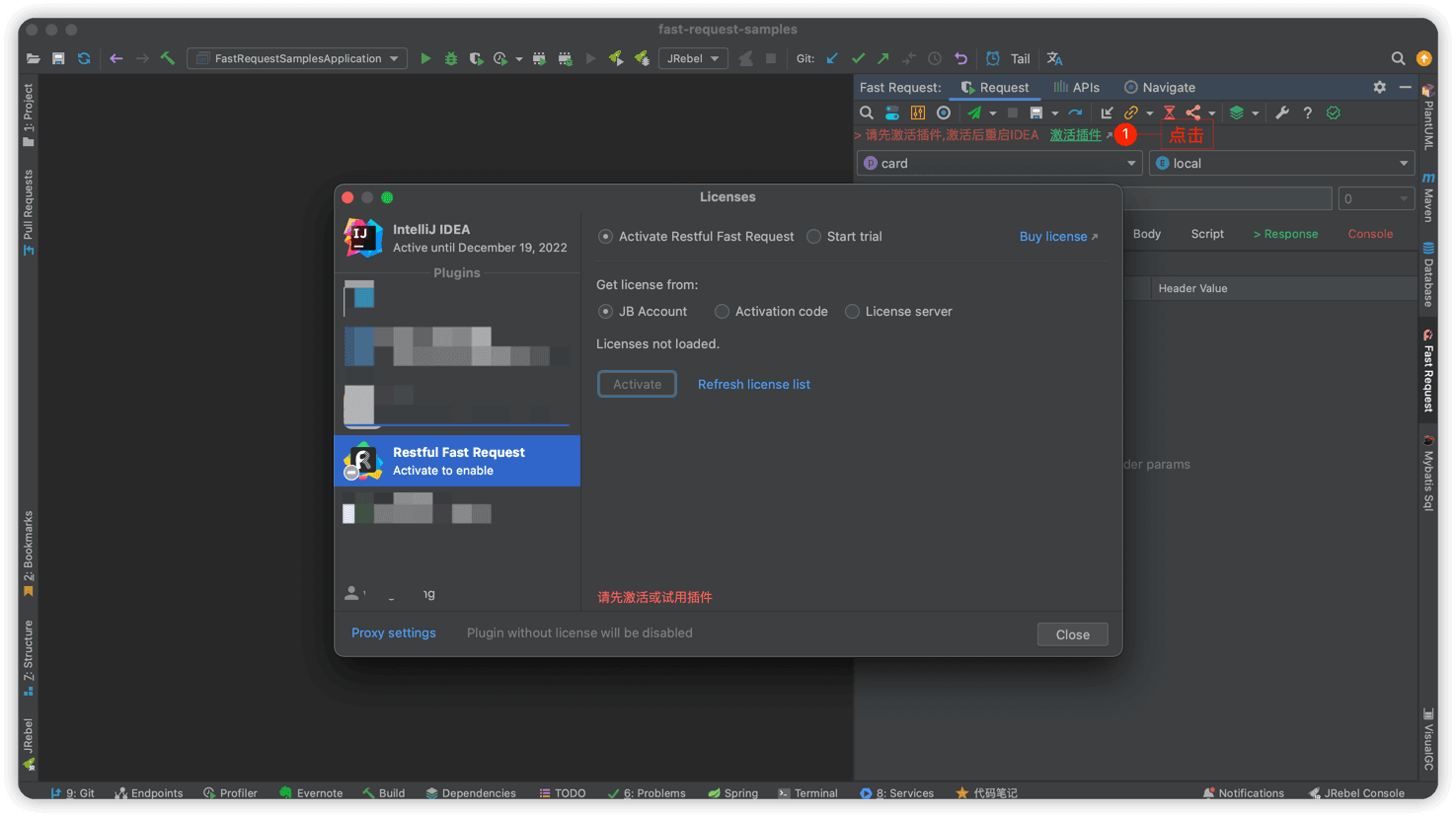Click the Debug bug icon in toolbar
The image size is (1456, 817).
coord(451,58)
